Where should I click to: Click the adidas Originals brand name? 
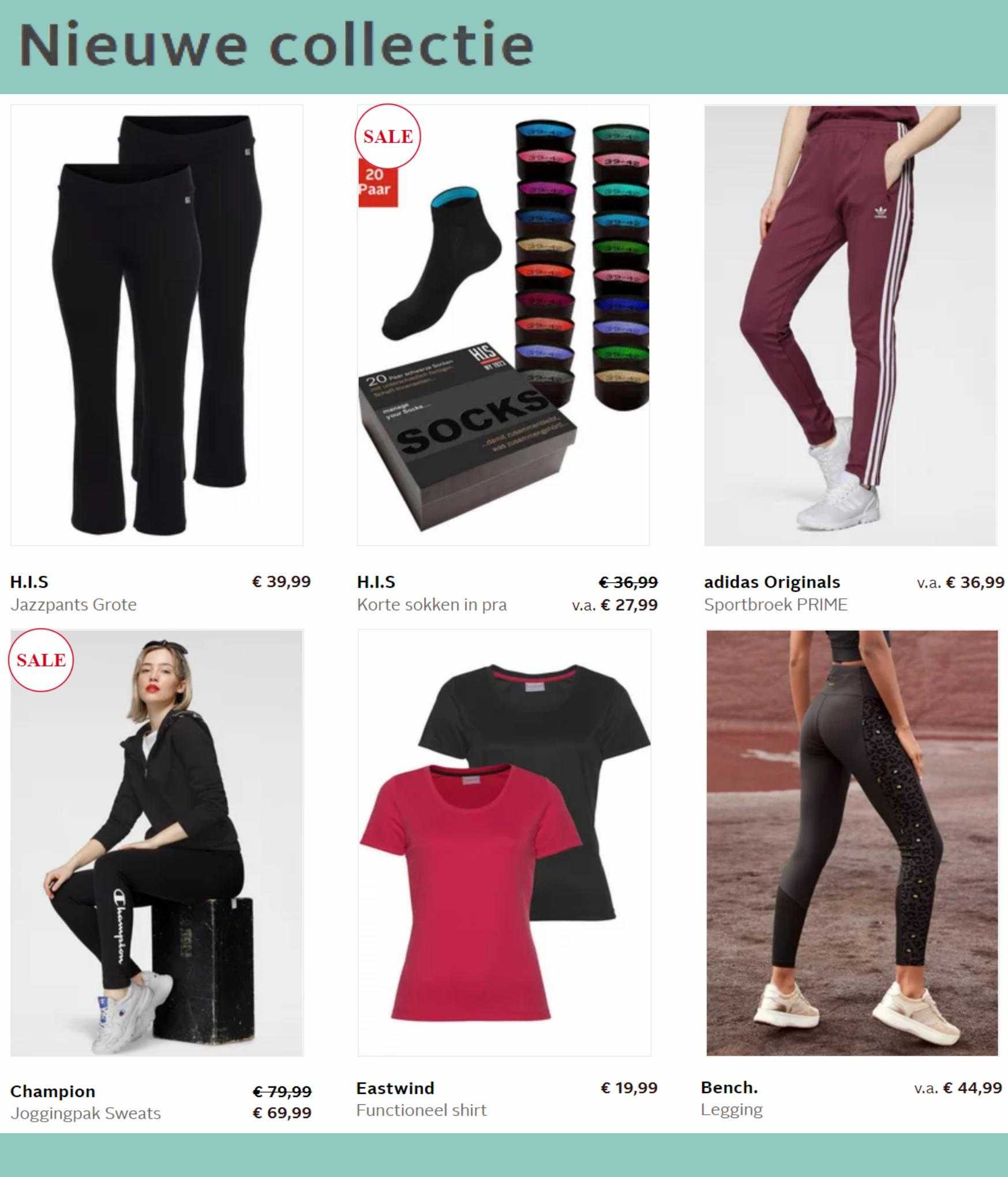(771, 582)
